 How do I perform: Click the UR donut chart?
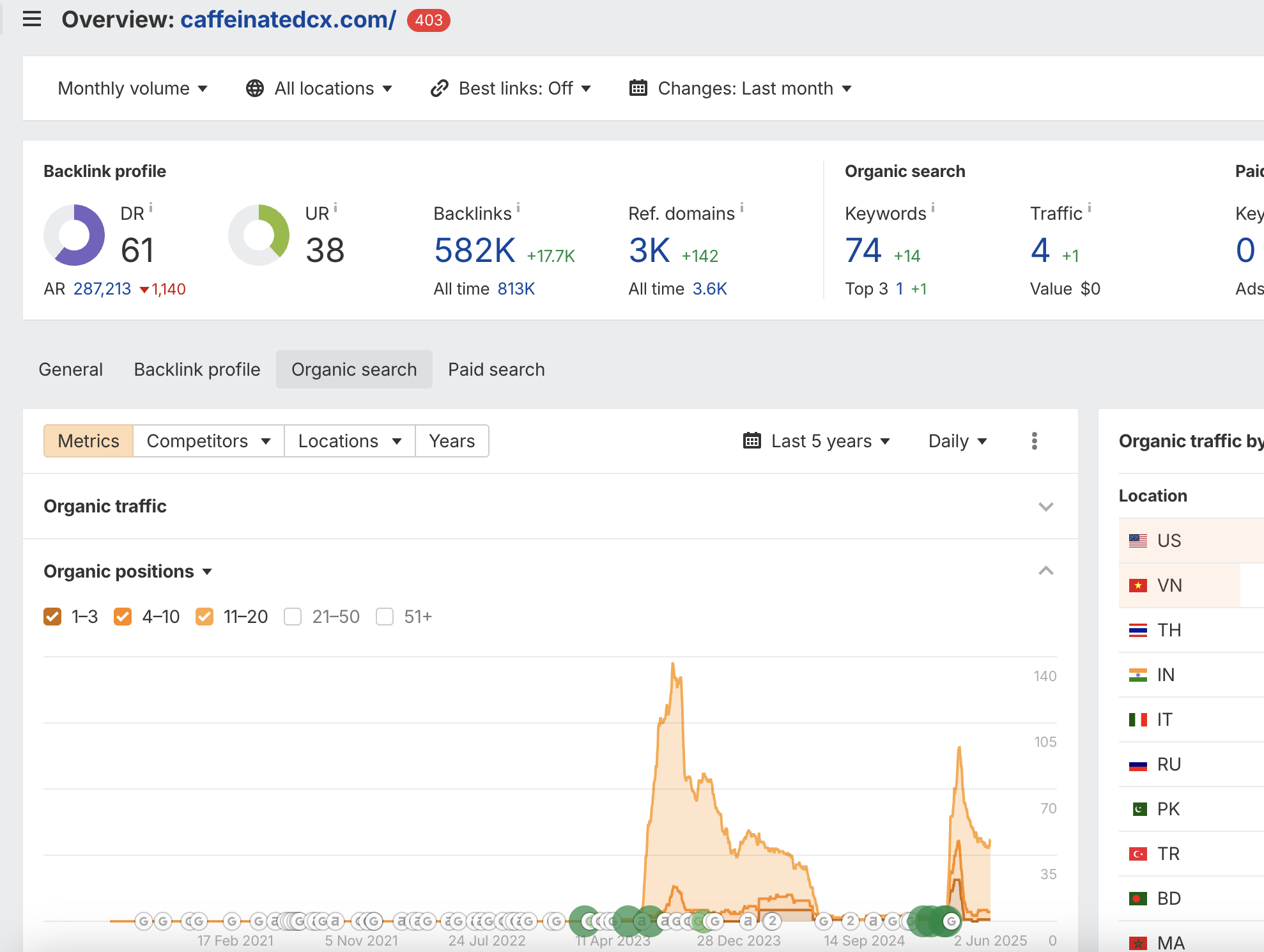pyautogui.click(x=259, y=235)
